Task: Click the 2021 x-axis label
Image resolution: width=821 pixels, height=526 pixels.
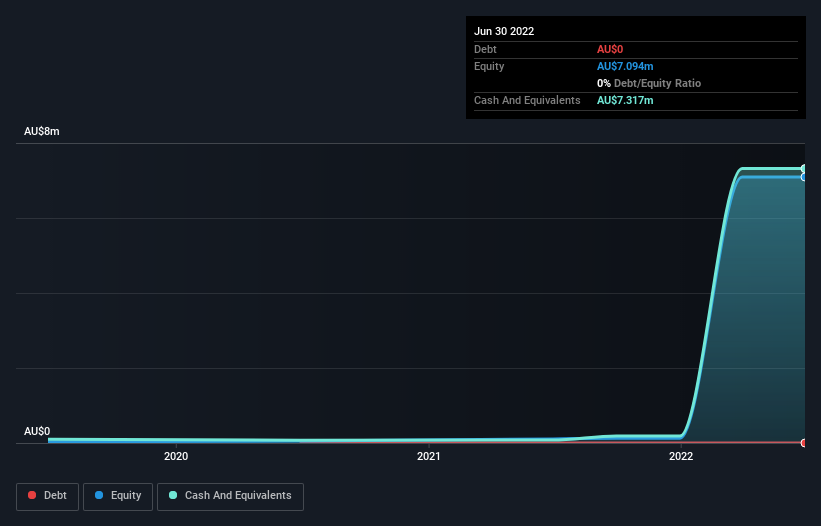Action: (x=428, y=456)
